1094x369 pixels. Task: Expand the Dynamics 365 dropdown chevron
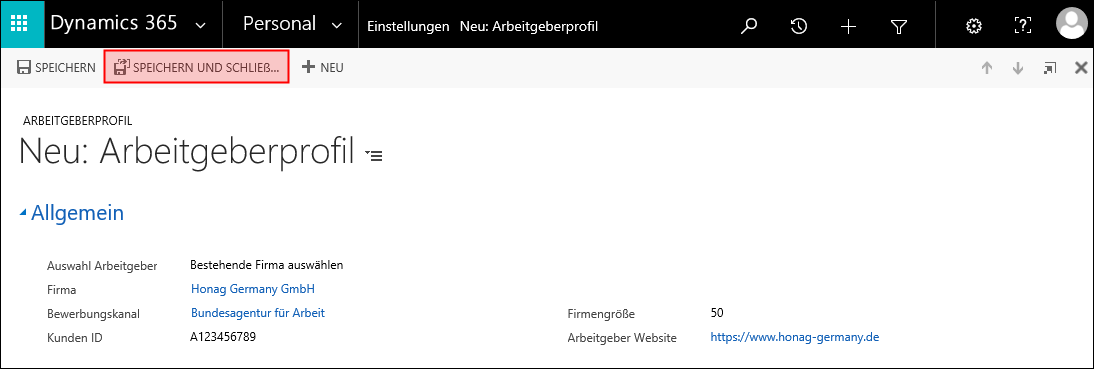tap(201, 26)
